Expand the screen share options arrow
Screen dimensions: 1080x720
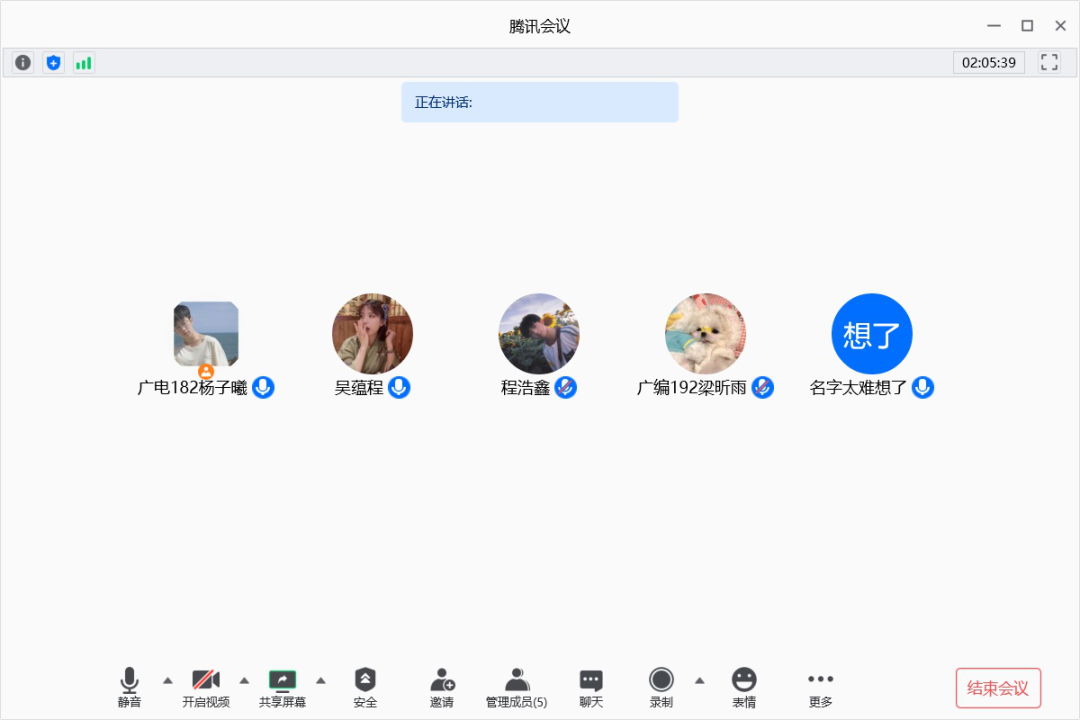pos(321,680)
